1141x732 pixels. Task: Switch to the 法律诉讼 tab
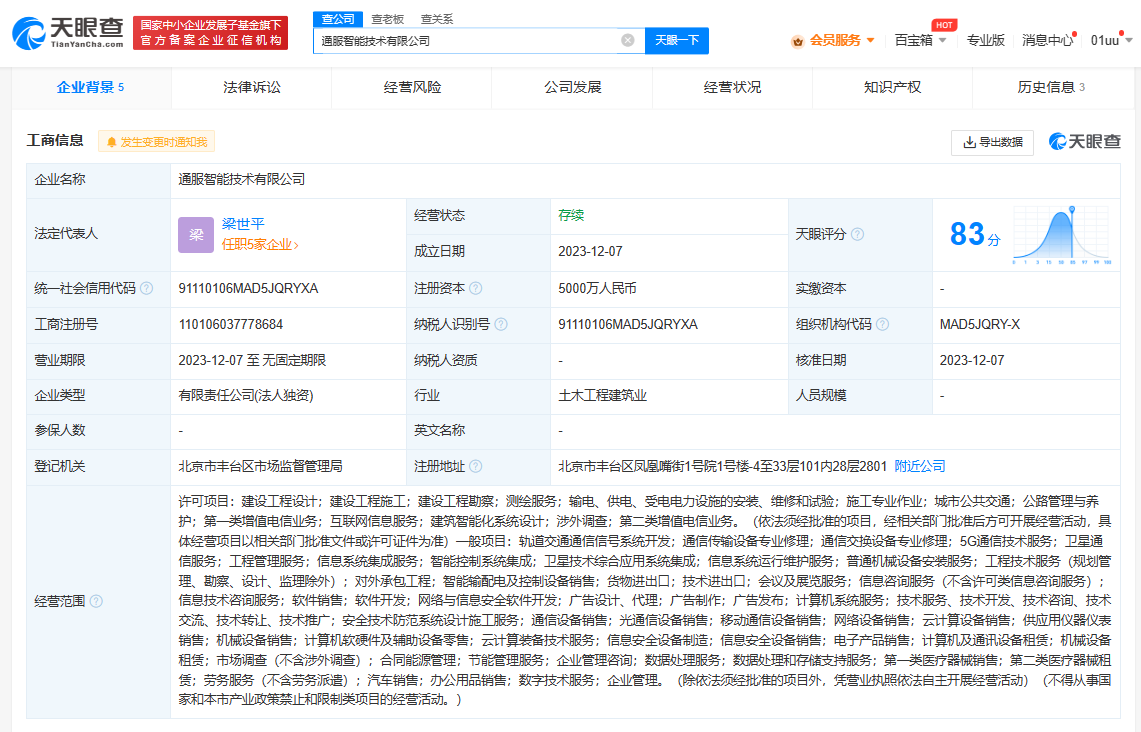(x=252, y=88)
